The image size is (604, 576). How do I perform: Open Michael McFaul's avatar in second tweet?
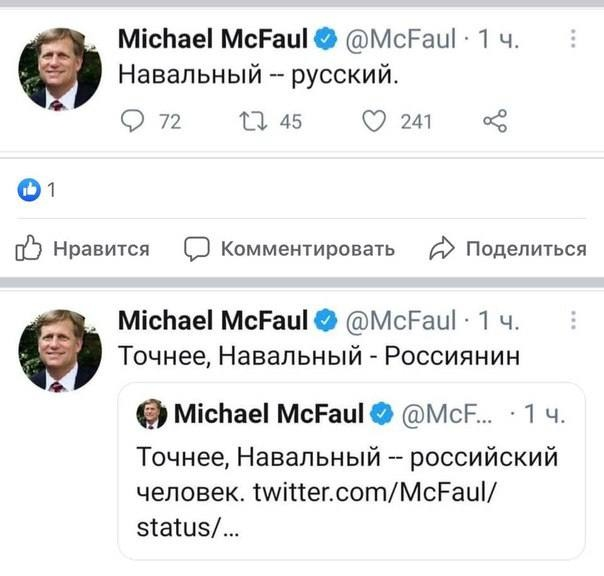[59, 349]
